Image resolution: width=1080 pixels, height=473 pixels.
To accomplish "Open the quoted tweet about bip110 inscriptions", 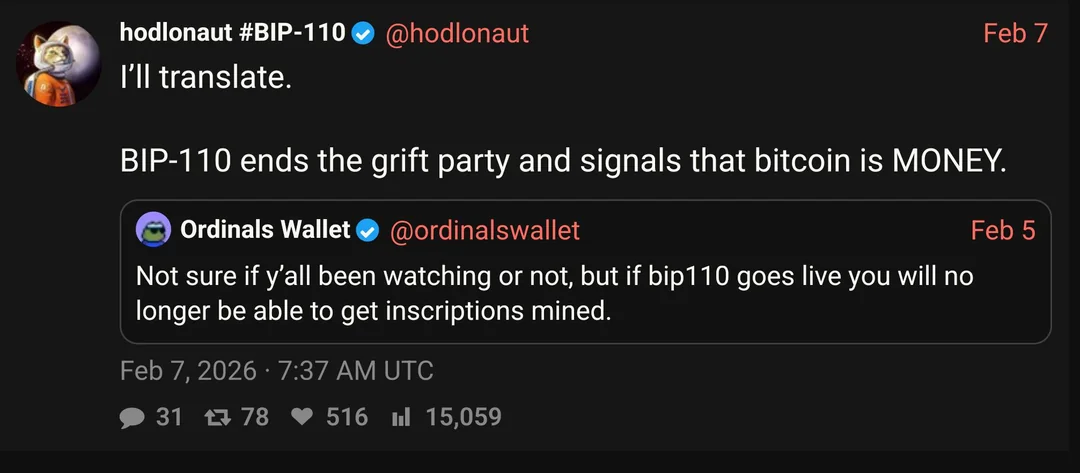I will point(554,293).
